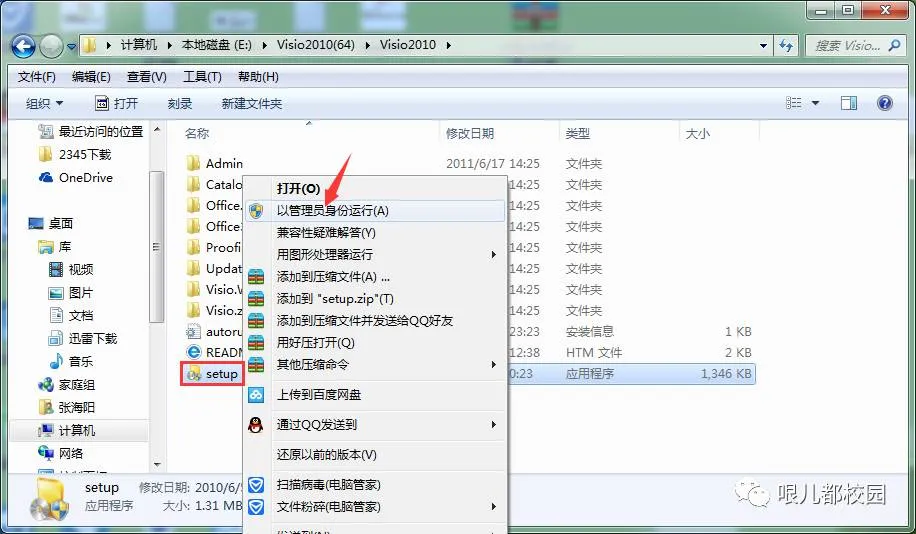This screenshot has height=534, width=916.
Task: Click 本地磁盘 (E:) in address breadcrumb
Action: pyautogui.click(x=217, y=45)
